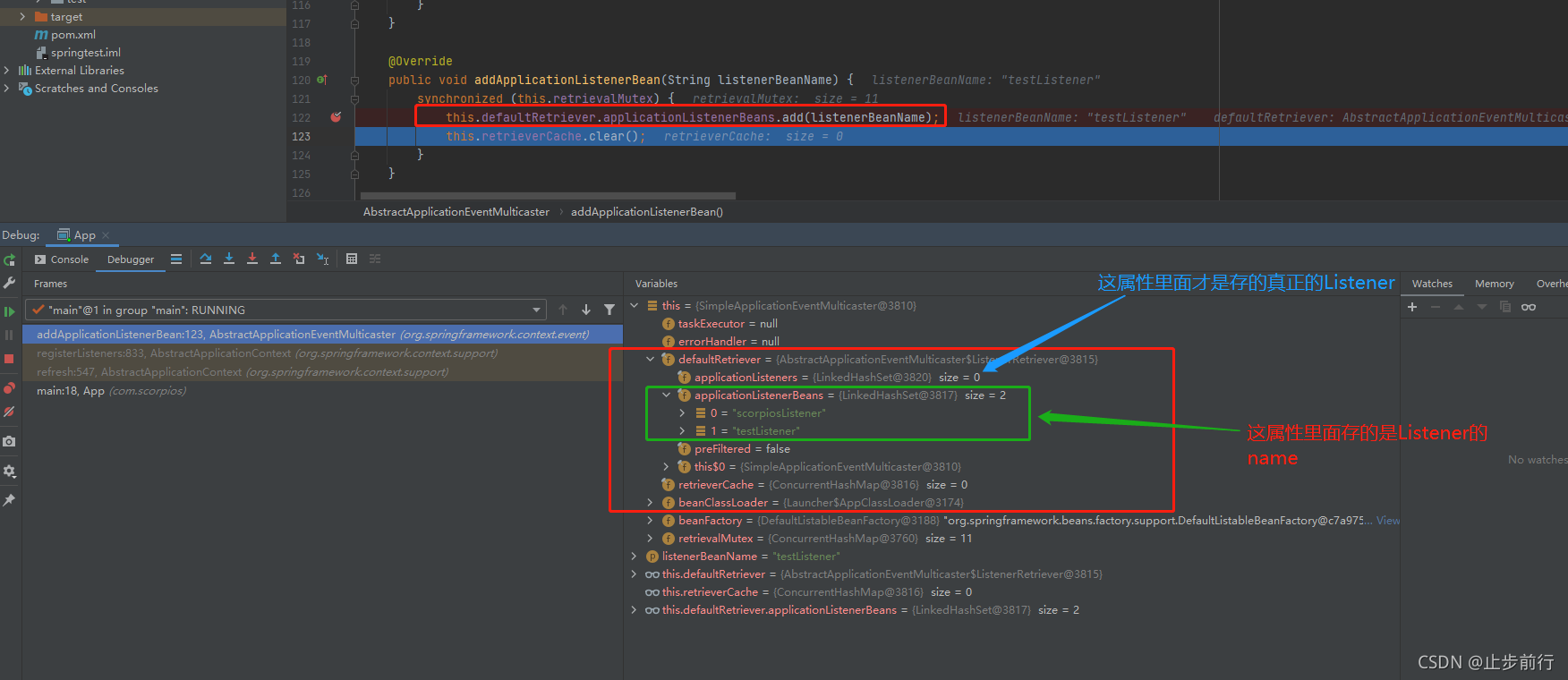Click the Rerun App debug icon
Screen dimensions: 1568x680
tap(10, 260)
